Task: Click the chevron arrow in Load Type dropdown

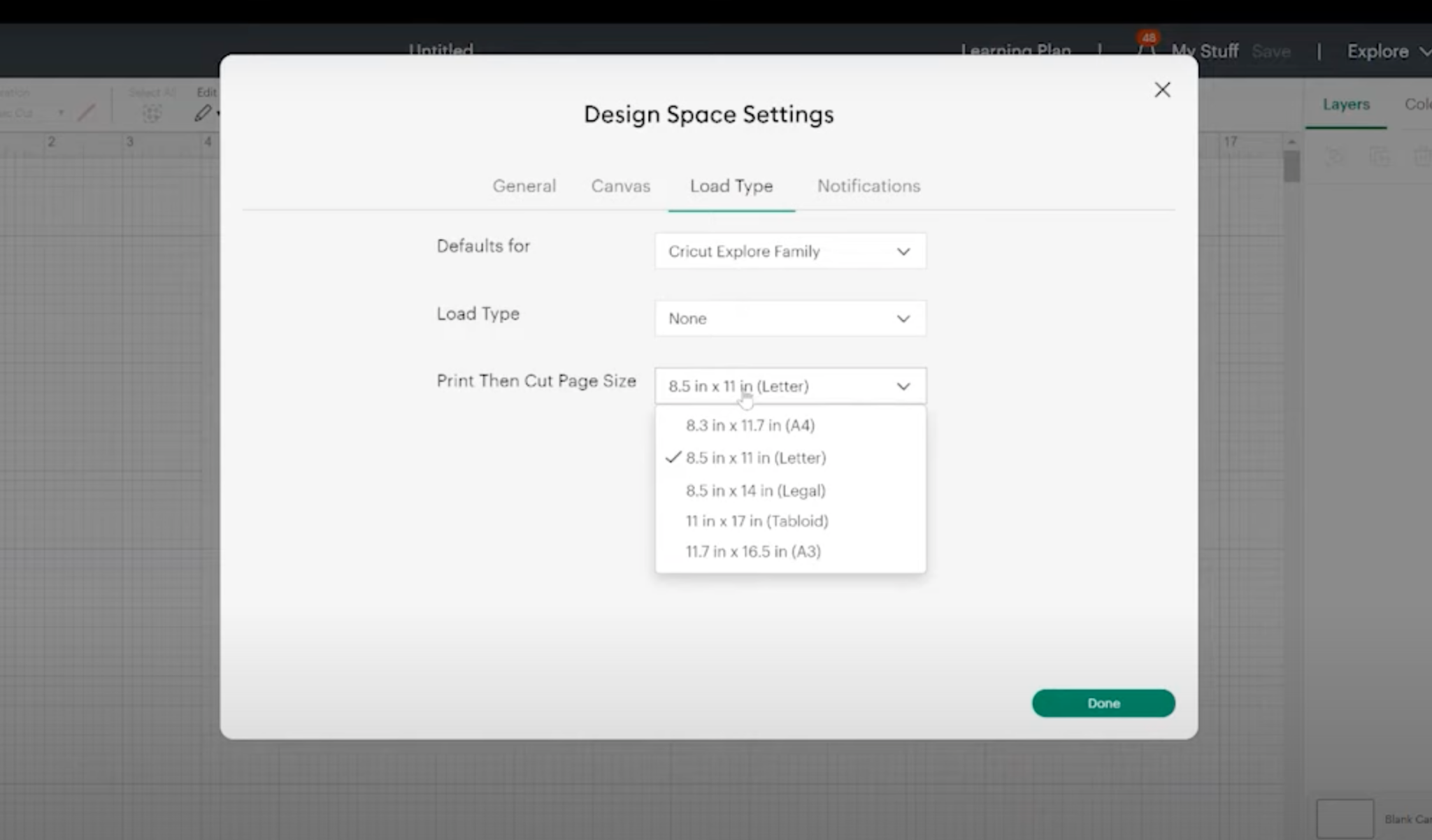Action: pos(903,319)
